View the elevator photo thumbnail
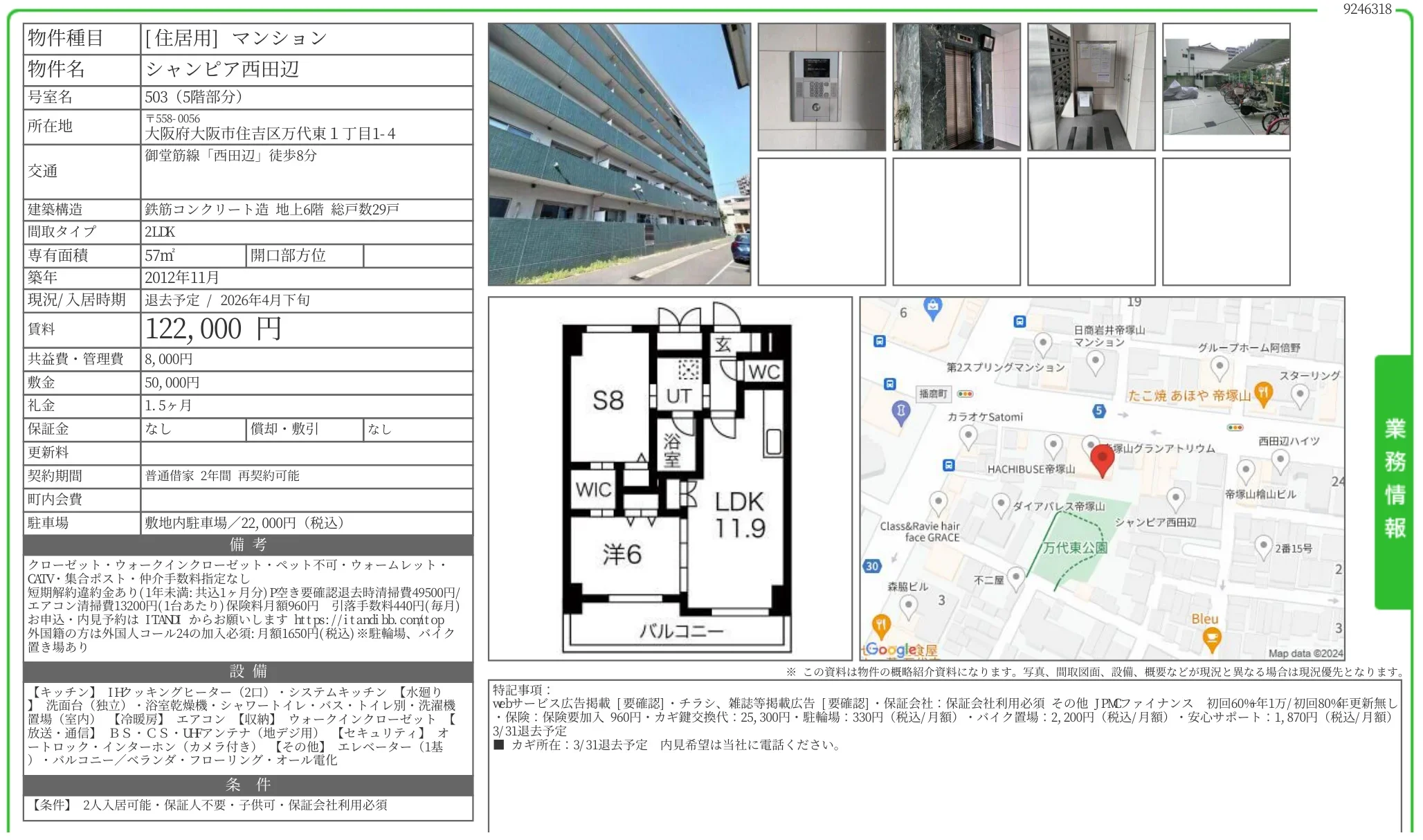The width and height of the screenshot is (1423, 840). point(955,86)
